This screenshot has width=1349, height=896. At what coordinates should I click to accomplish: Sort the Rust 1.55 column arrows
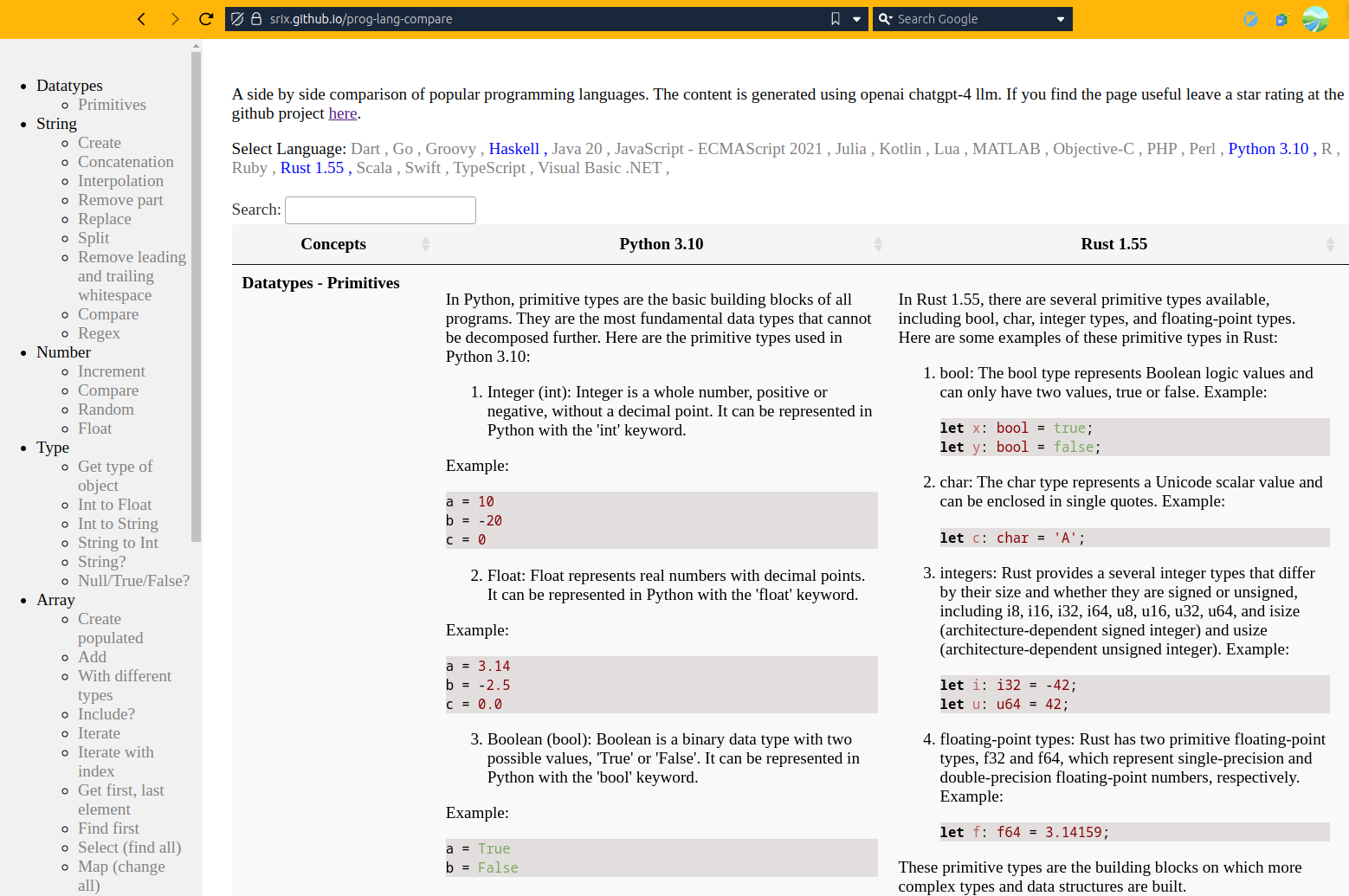tap(1330, 245)
